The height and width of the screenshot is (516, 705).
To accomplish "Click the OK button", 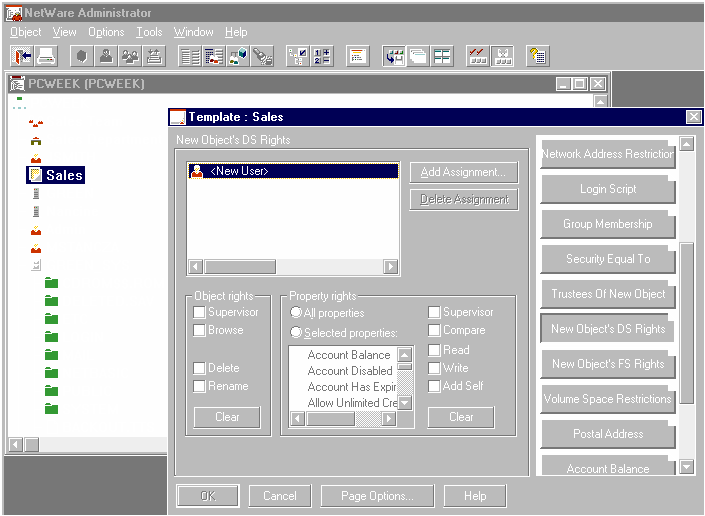I will (208, 496).
